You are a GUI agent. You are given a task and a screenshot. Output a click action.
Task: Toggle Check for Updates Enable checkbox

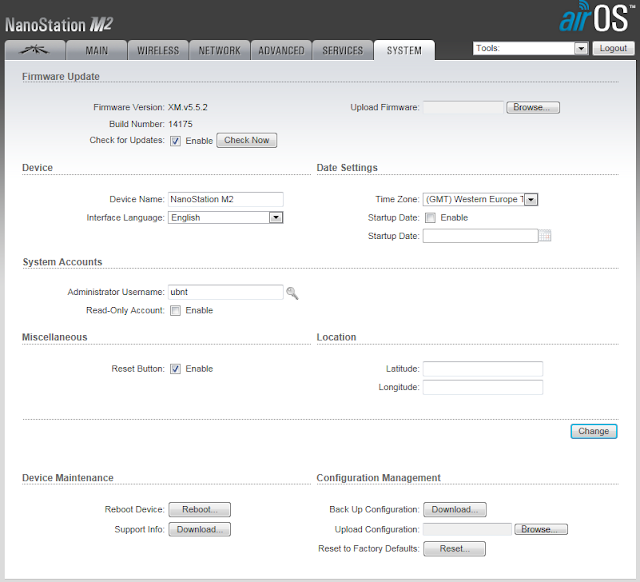pos(176,141)
